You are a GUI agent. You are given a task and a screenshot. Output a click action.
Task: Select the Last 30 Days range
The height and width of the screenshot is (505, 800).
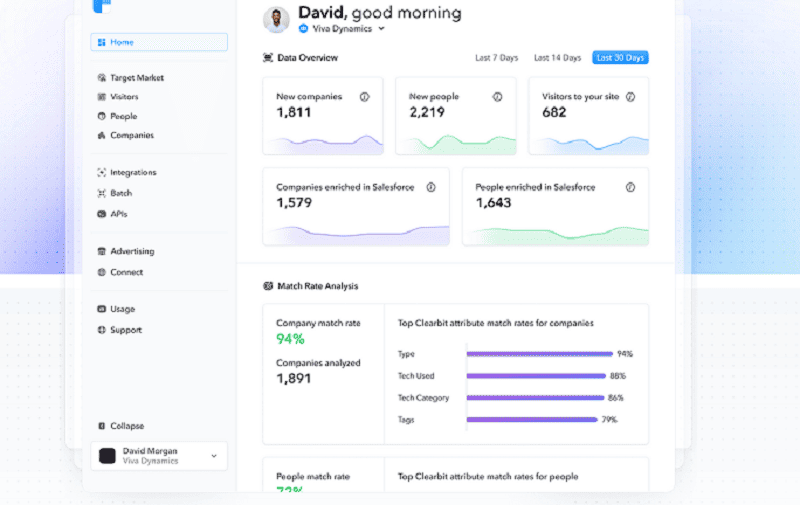tap(620, 58)
